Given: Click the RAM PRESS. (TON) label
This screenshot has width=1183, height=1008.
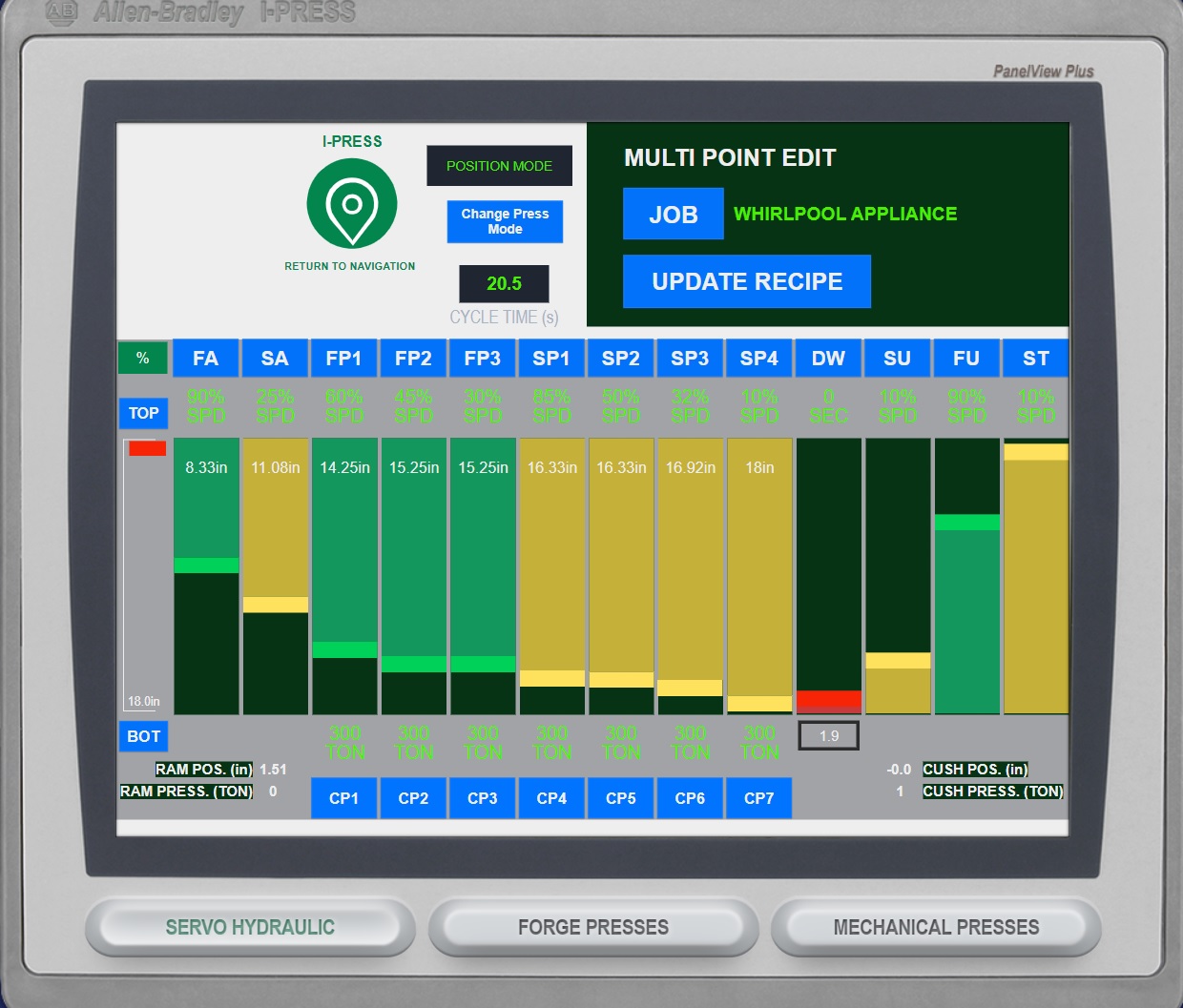Looking at the screenshot, I should 187,791.
